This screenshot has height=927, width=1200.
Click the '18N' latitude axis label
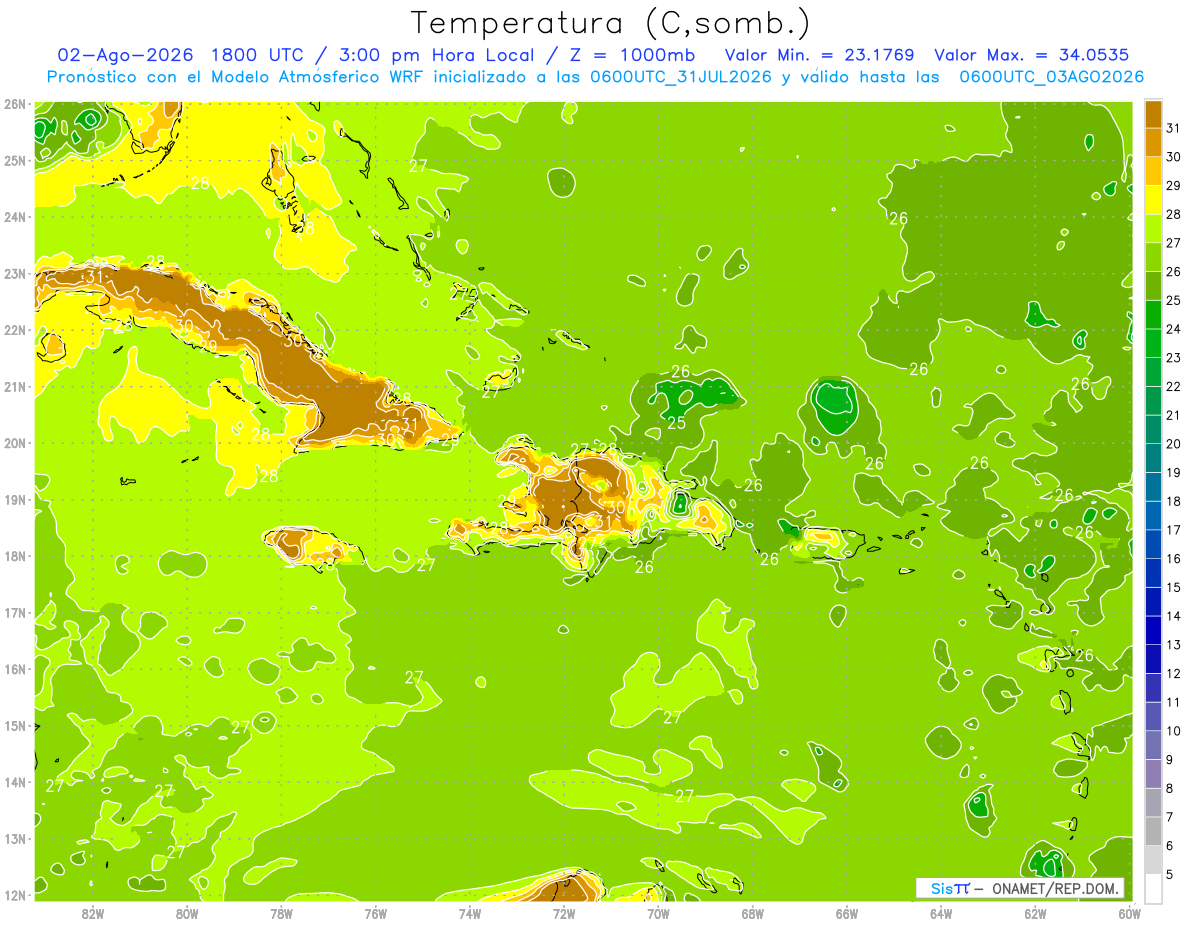click(x=14, y=556)
